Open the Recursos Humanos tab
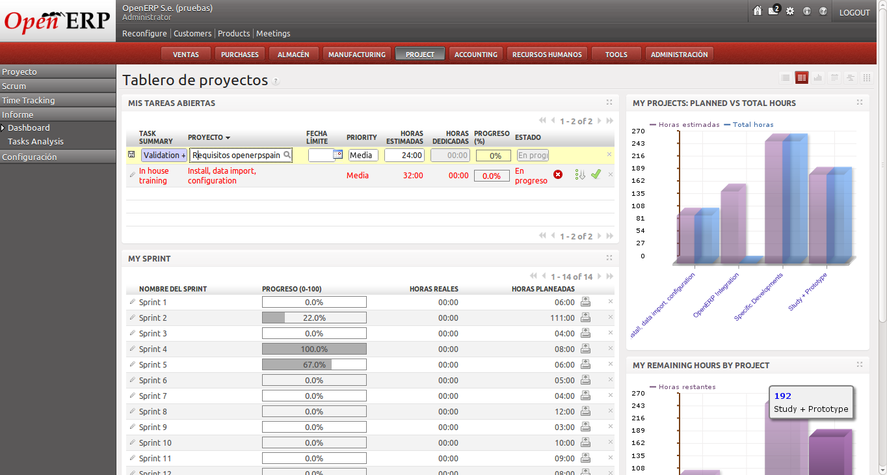This screenshot has width=887, height=475. pyautogui.click(x=547, y=54)
